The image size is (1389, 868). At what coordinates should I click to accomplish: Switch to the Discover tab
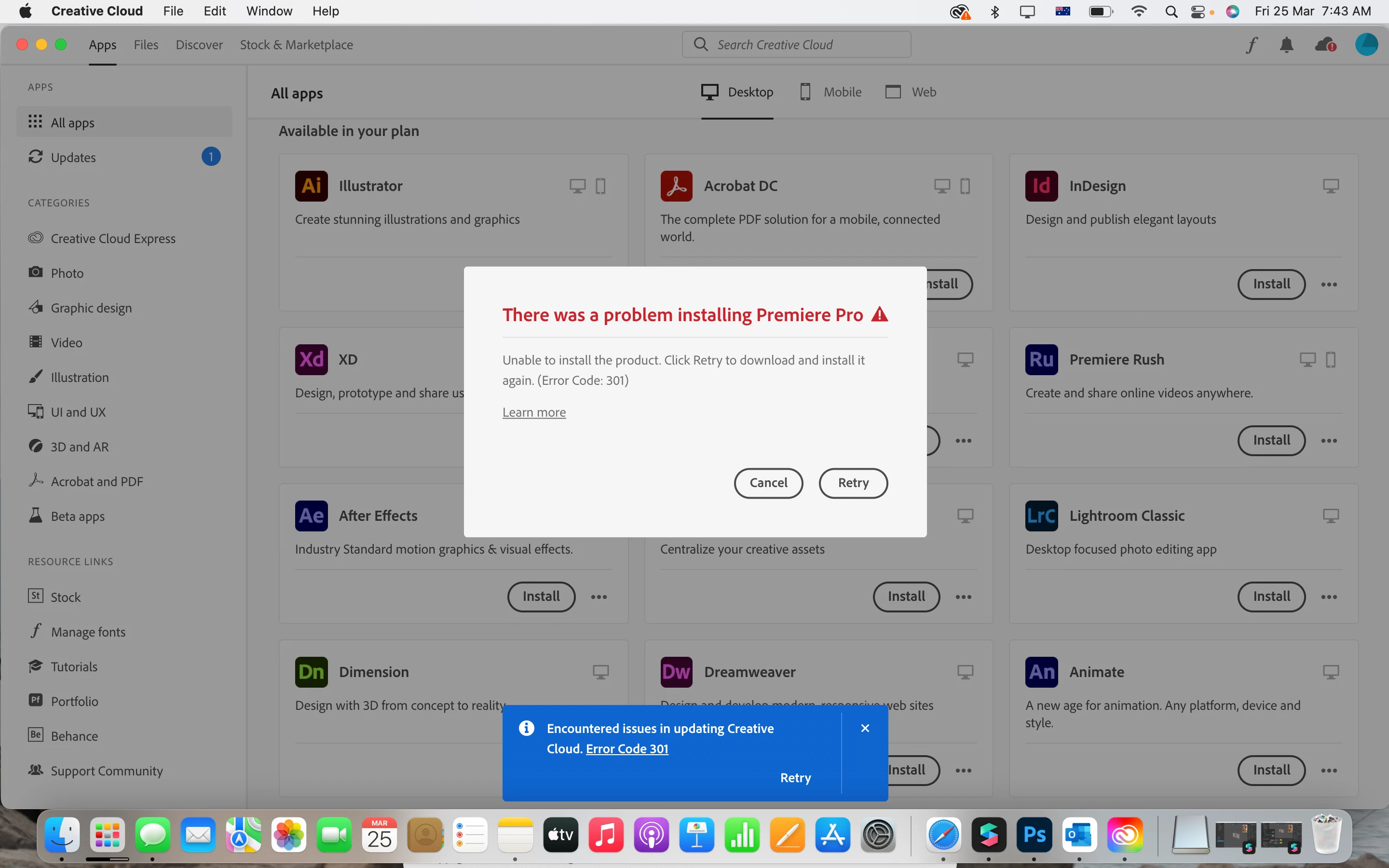[199, 45]
